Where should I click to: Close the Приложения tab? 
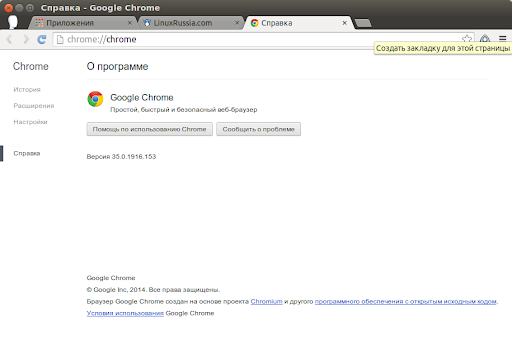coord(130,23)
